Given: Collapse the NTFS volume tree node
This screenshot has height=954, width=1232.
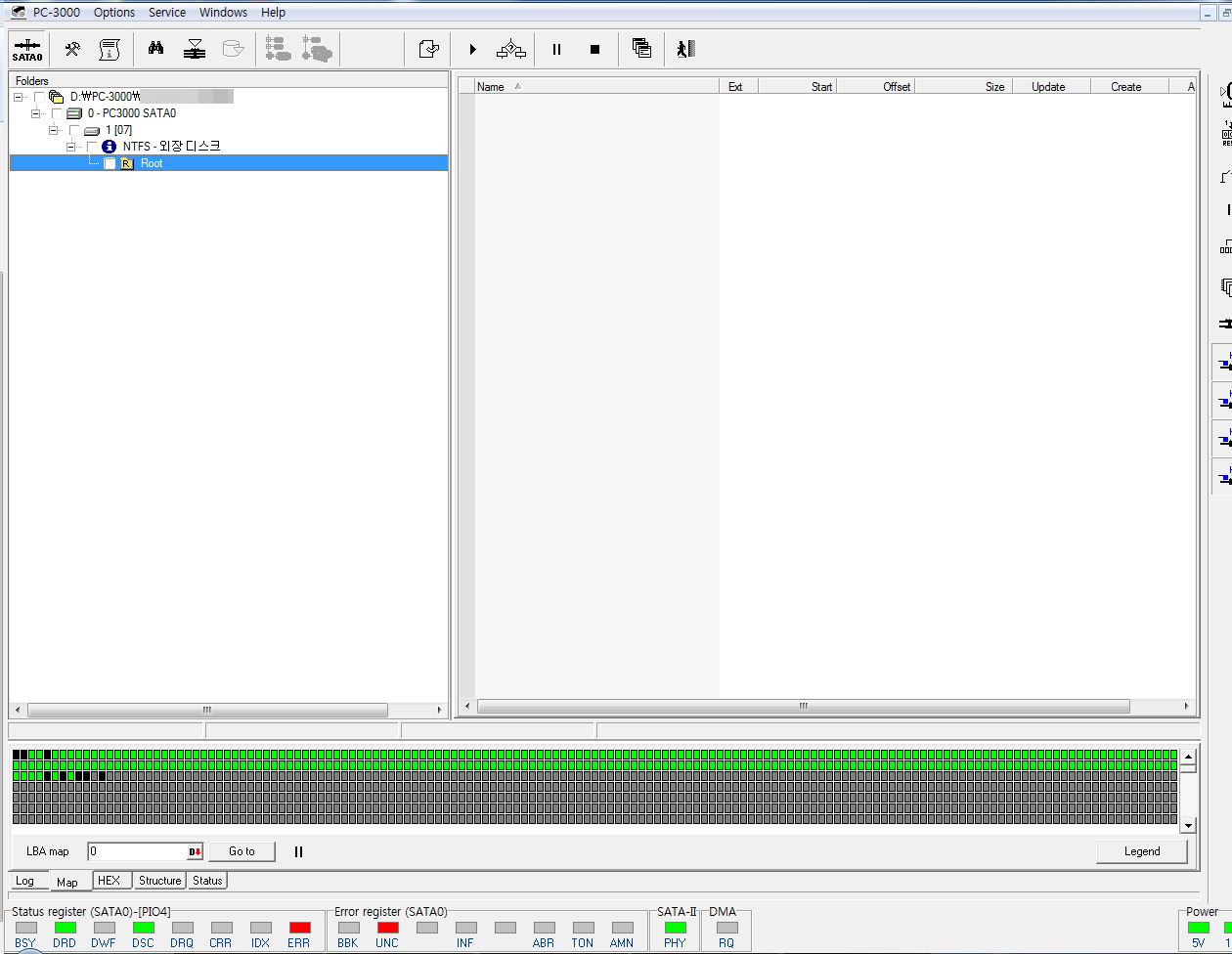Looking at the screenshot, I should pyautogui.click(x=71, y=147).
